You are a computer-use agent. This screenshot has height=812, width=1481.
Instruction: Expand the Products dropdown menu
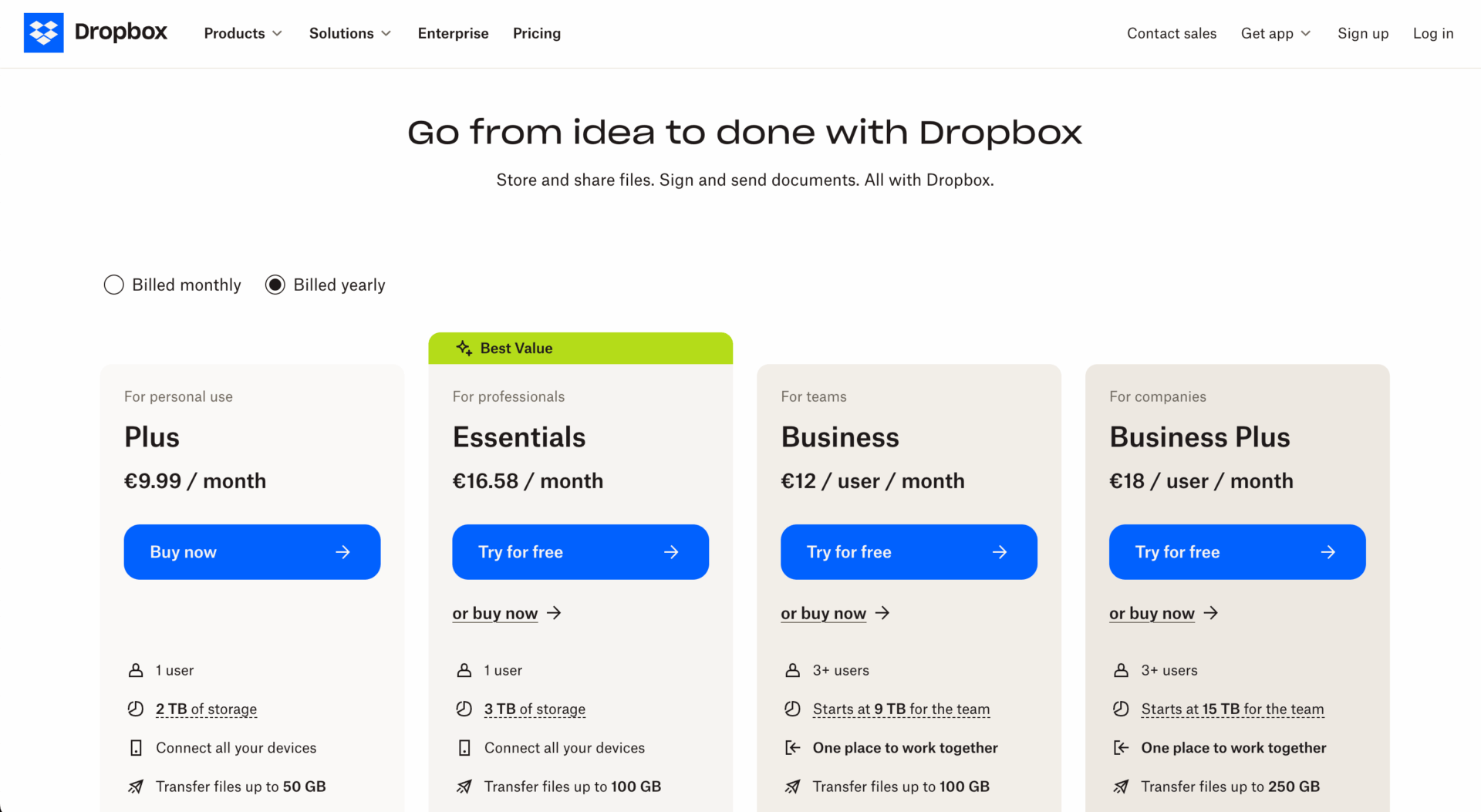(x=243, y=33)
